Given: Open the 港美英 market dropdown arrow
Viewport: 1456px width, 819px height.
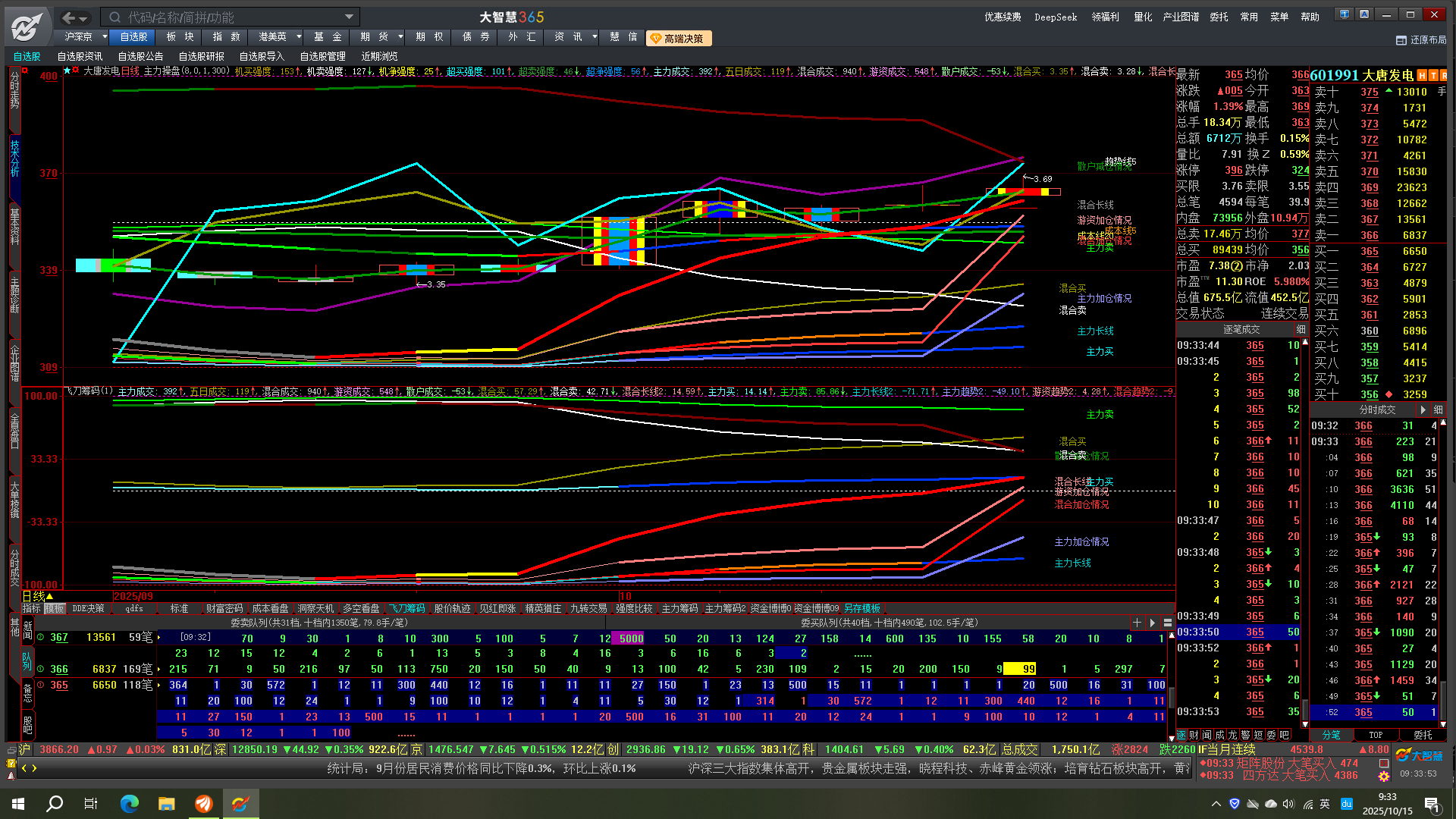Looking at the screenshot, I should [299, 36].
